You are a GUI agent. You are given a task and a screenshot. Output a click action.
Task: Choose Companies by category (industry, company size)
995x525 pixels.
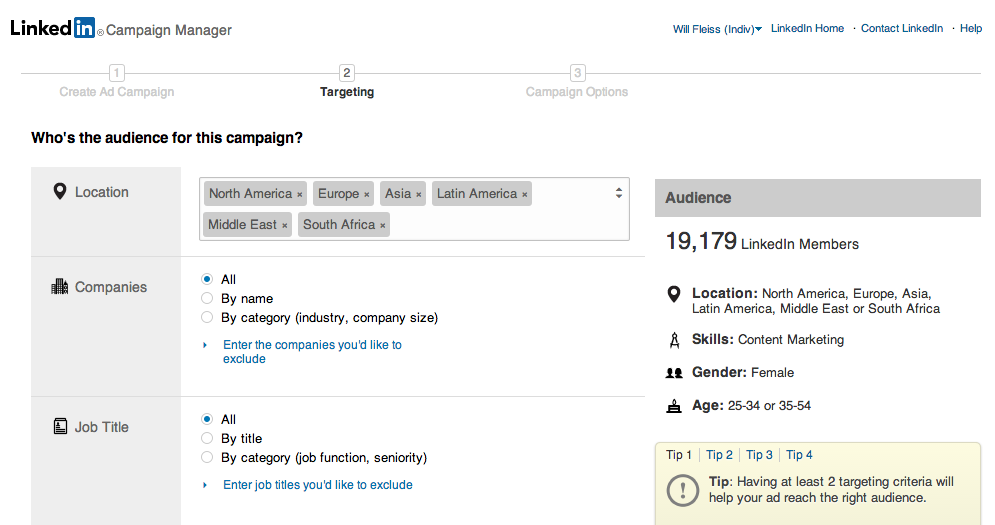pyautogui.click(x=207, y=318)
